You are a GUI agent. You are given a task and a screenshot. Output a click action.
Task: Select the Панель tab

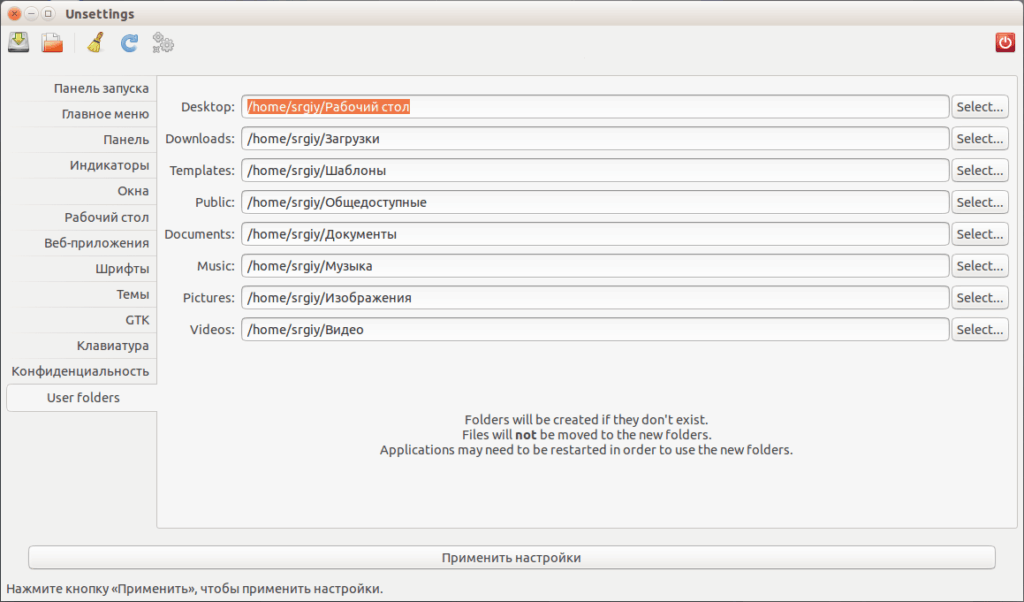coord(82,139)
